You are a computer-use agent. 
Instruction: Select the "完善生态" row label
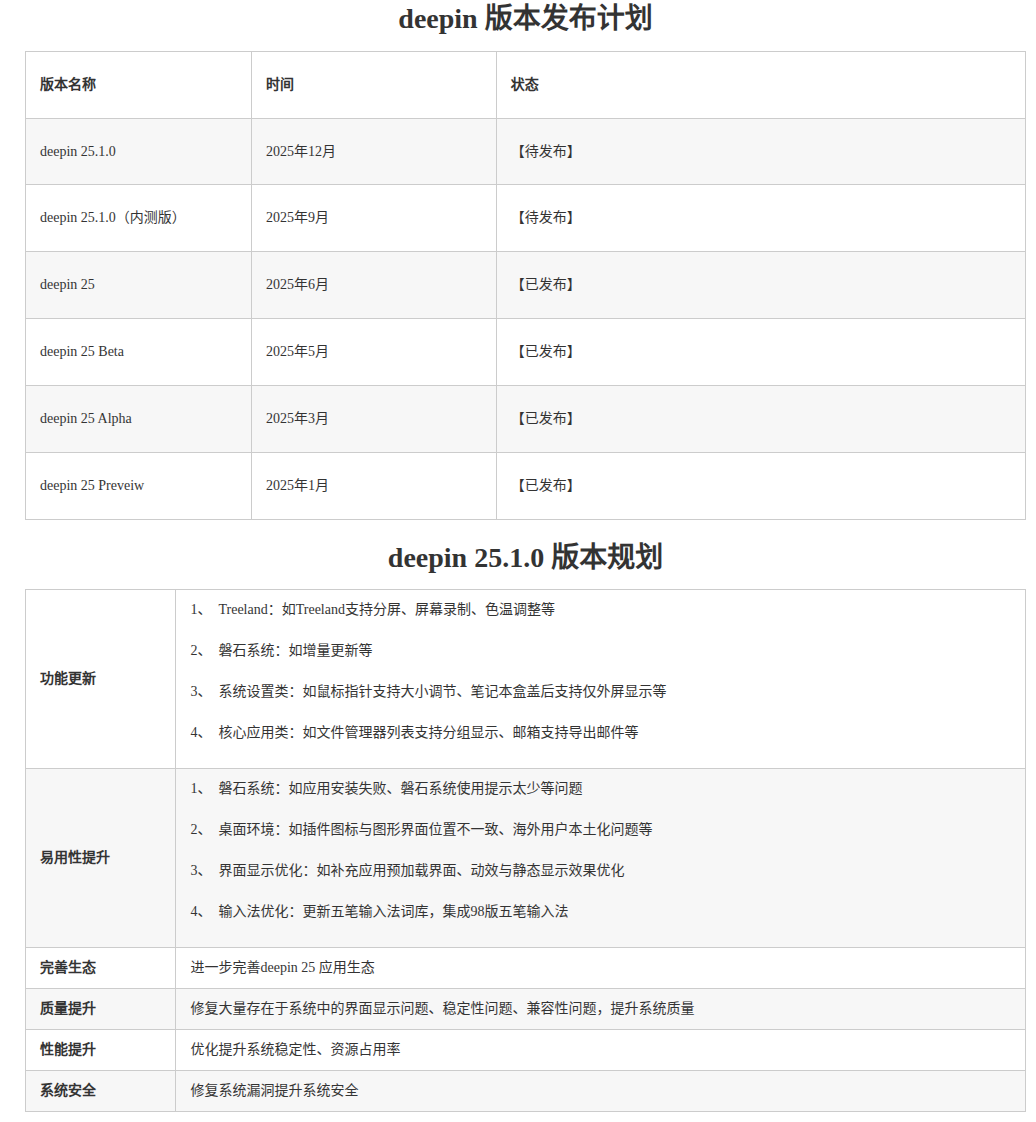(68, 968)
